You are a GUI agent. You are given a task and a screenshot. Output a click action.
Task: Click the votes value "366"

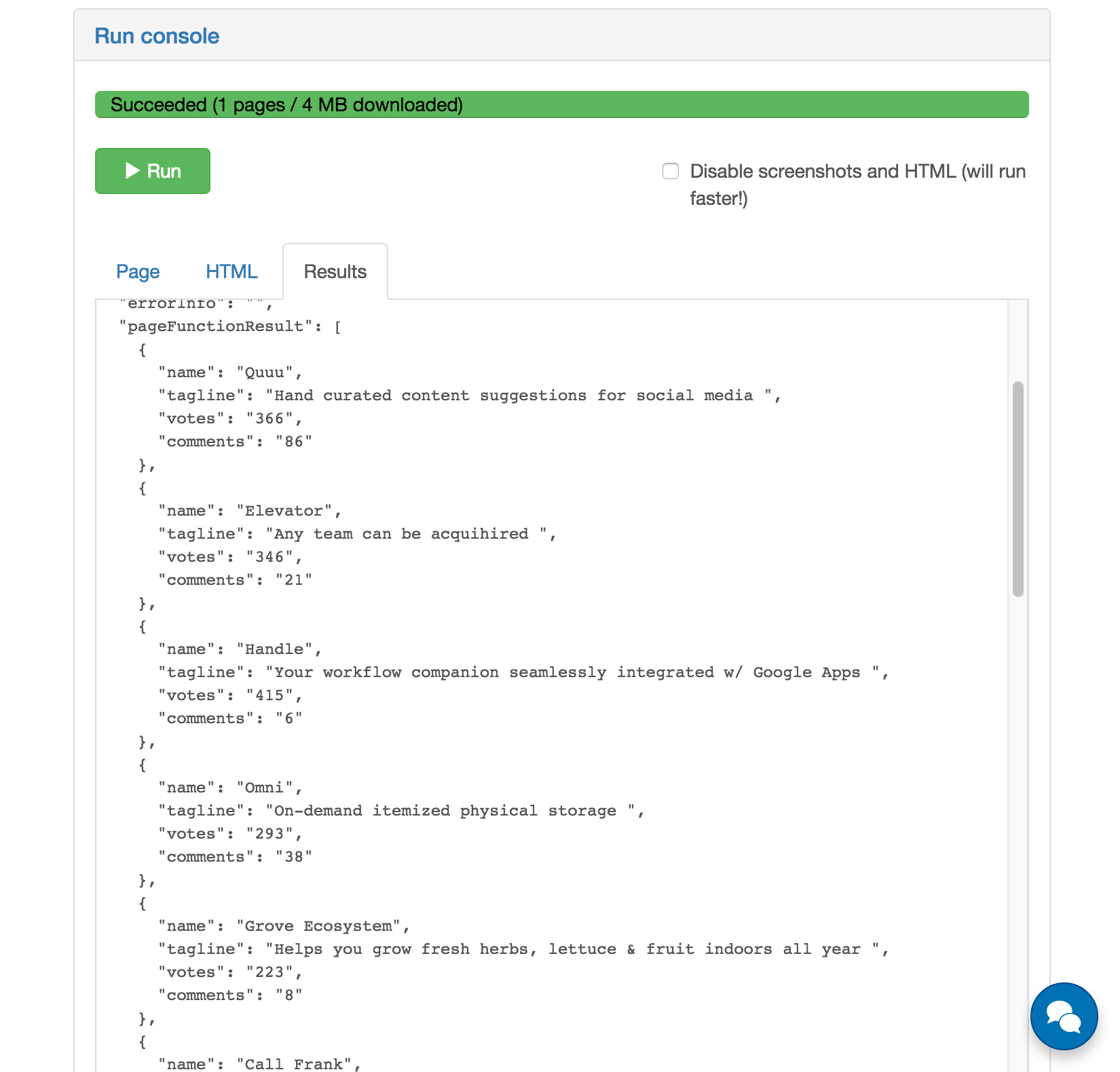[269, 419]
